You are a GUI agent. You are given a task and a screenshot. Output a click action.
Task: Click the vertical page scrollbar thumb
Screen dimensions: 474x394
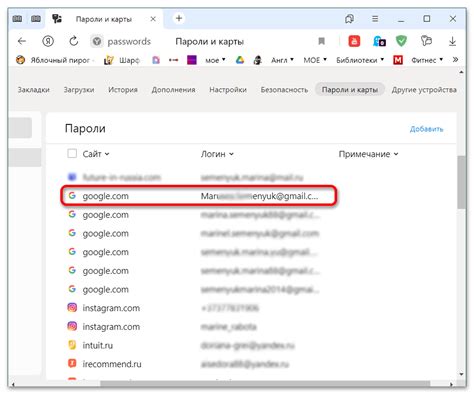click(x=461, y=182)
